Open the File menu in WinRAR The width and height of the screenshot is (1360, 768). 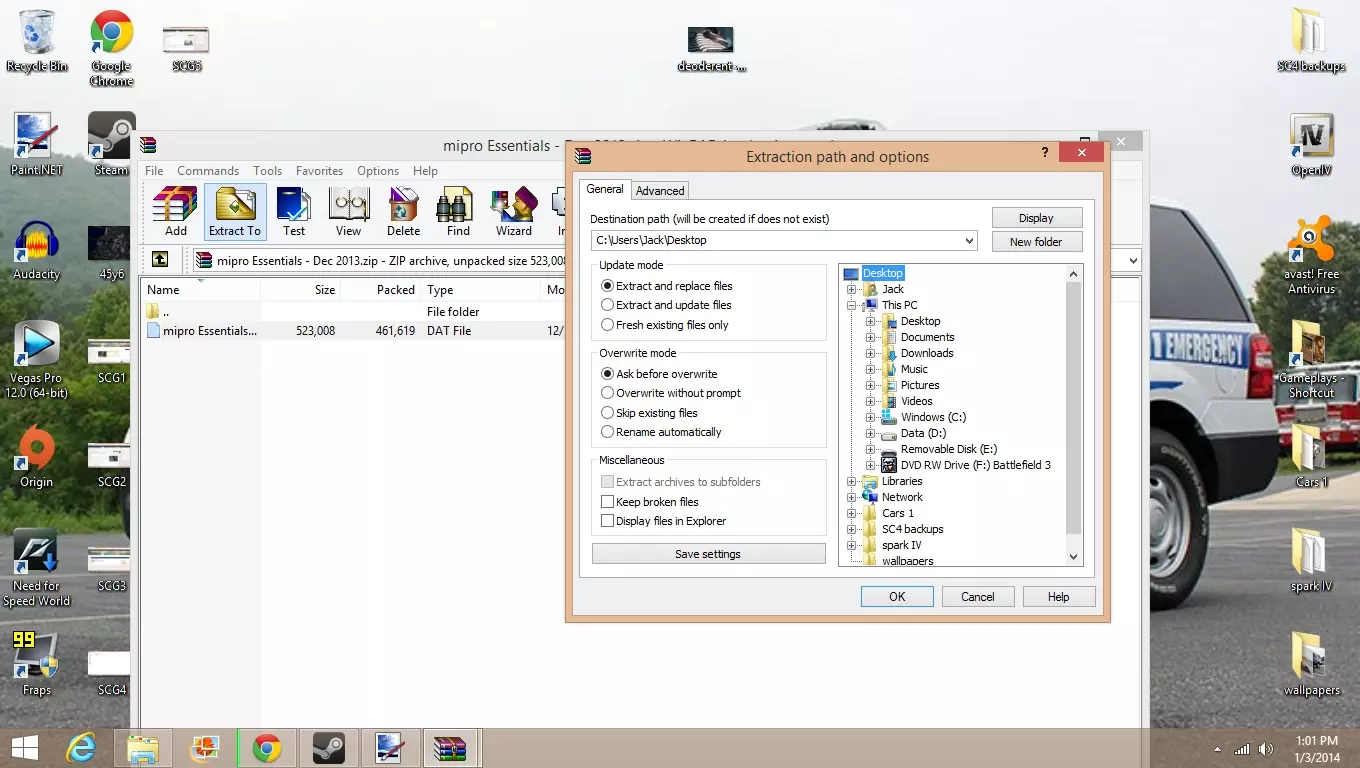coord(154,171)
